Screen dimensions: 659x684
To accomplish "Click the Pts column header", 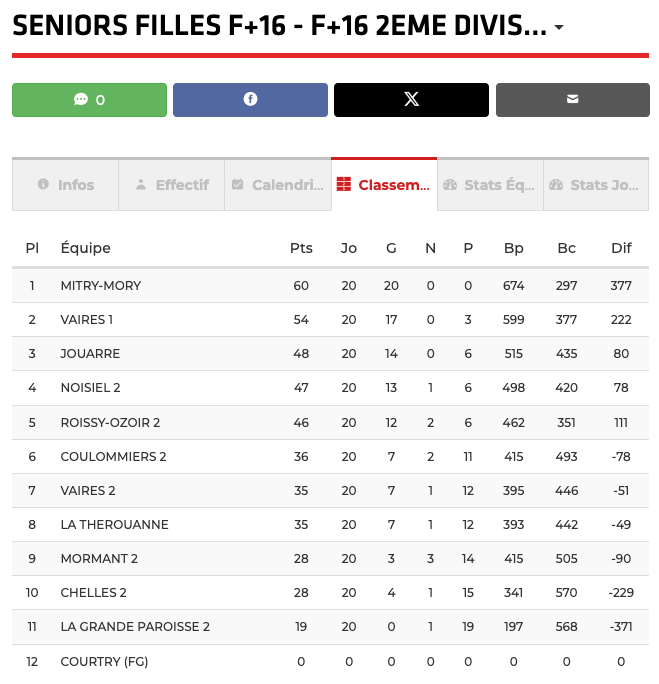I will [x=301, y=248].
